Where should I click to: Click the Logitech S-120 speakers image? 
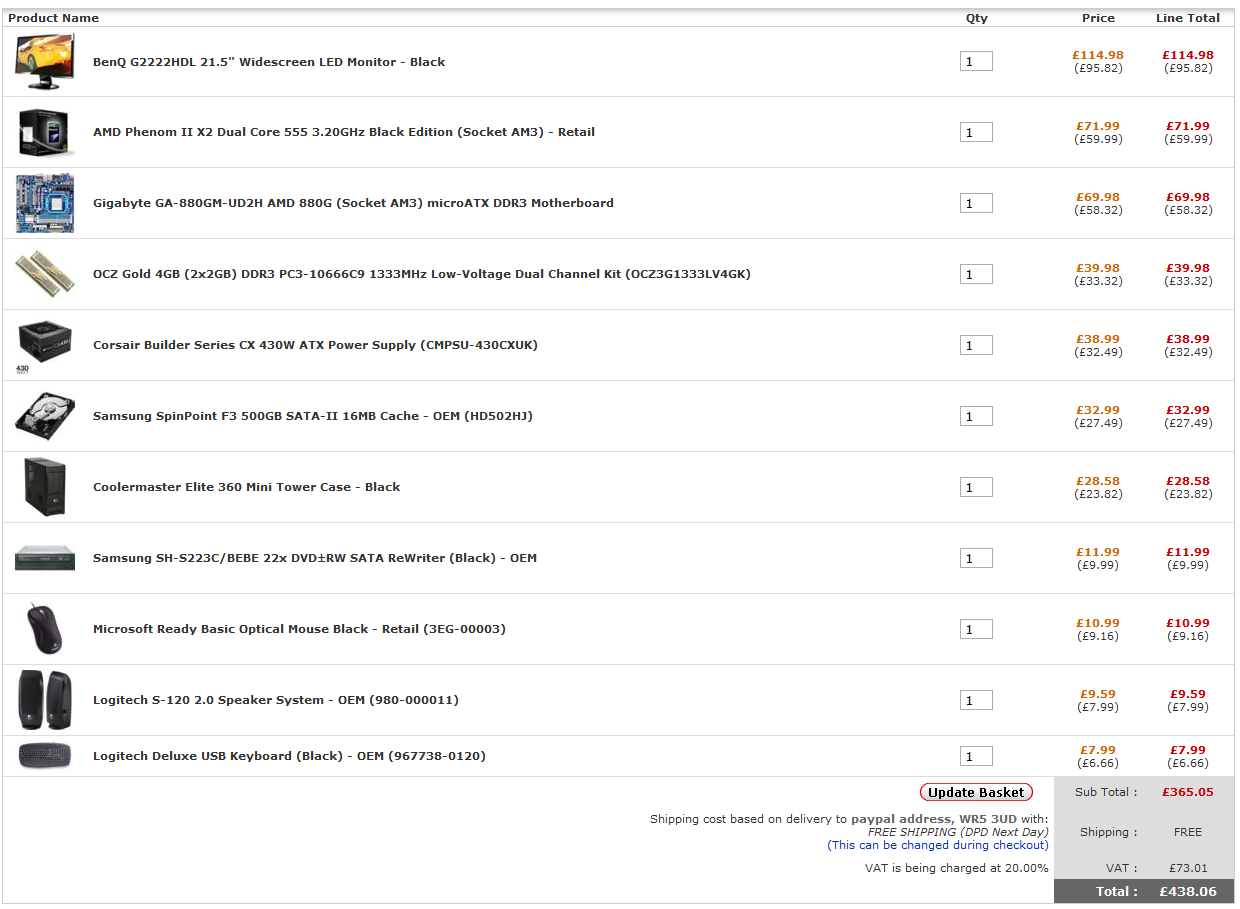(x=45, y=700)
